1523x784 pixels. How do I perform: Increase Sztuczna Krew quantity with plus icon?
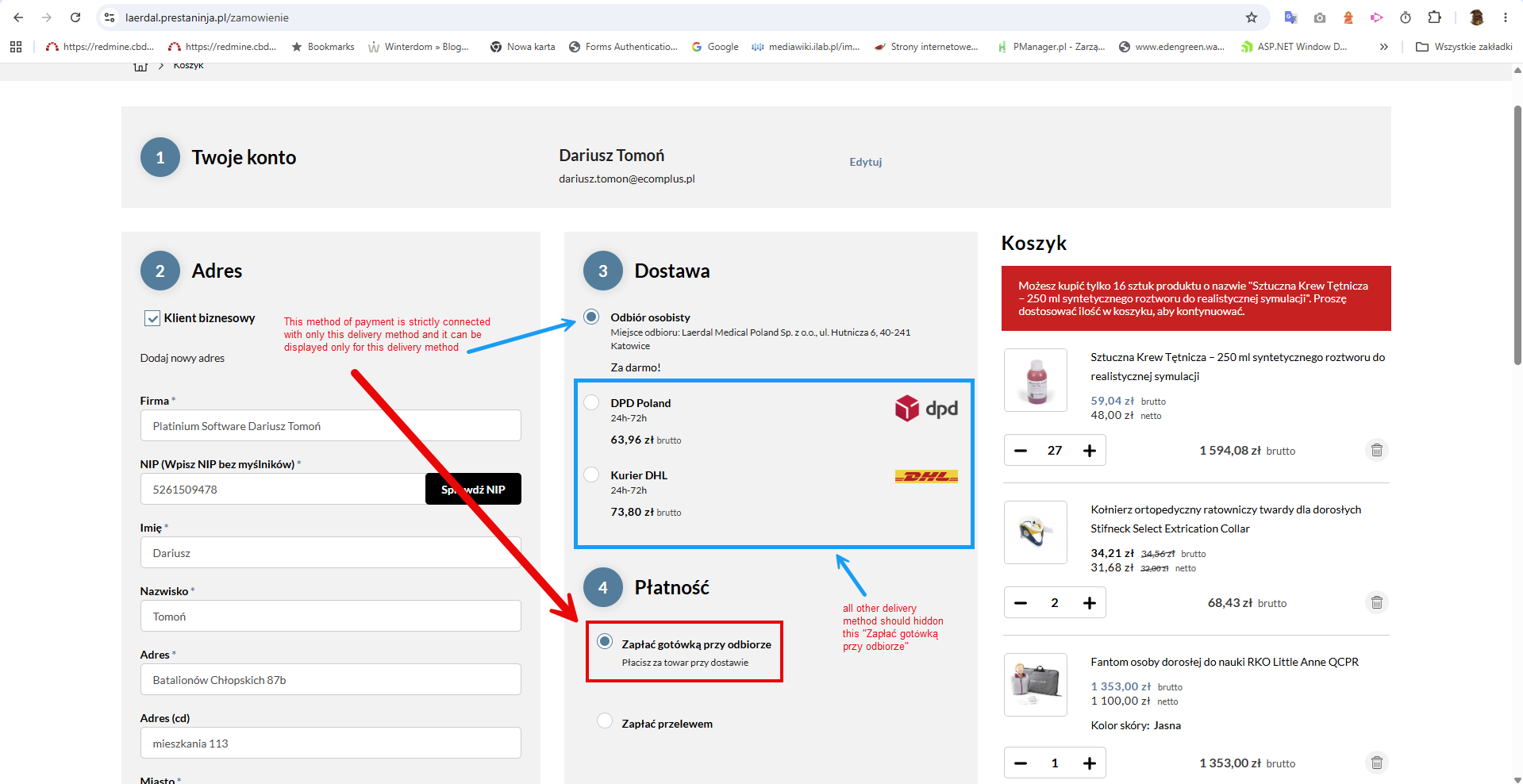(1090, 450)
